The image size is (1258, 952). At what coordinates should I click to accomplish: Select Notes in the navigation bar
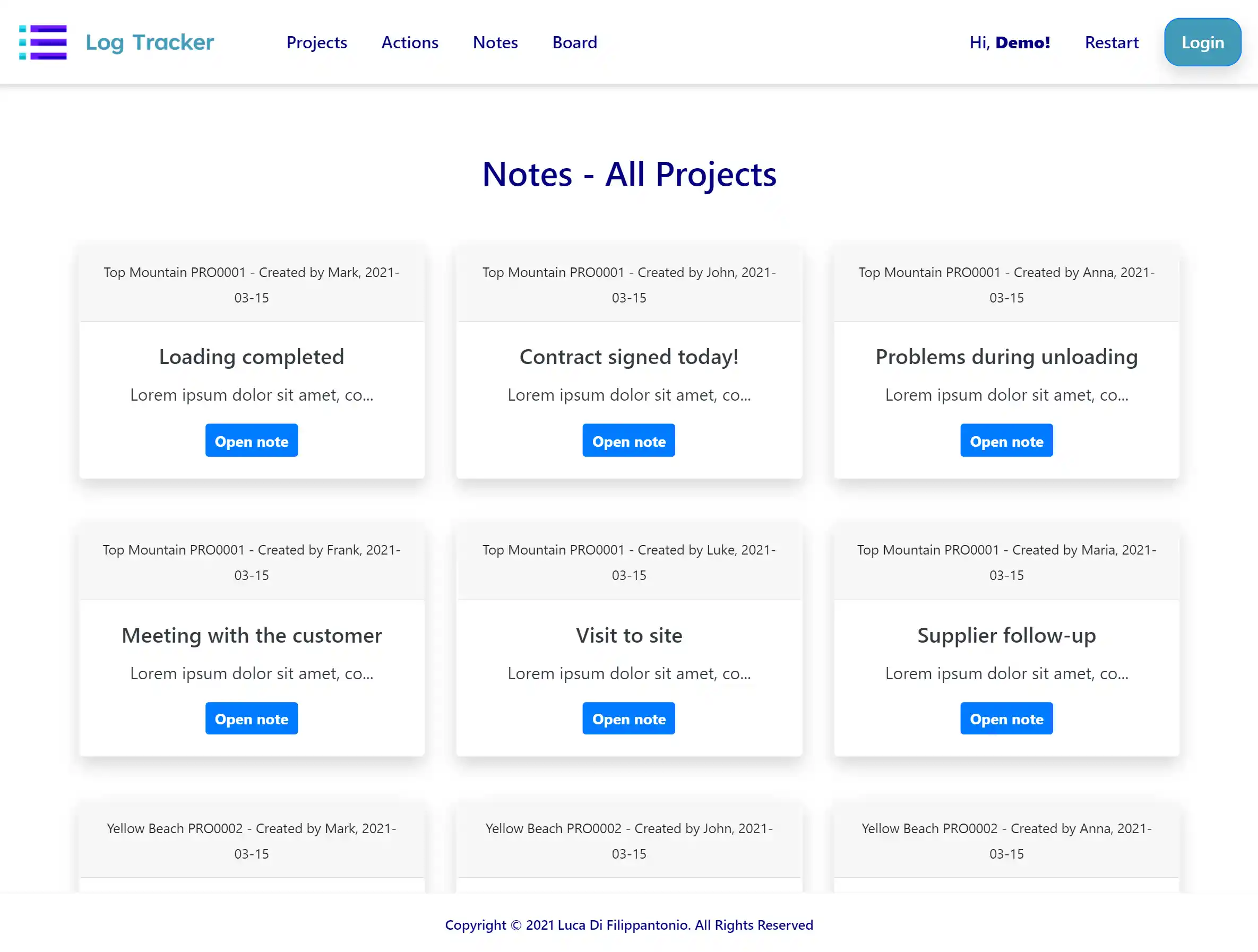coord(495,42)
